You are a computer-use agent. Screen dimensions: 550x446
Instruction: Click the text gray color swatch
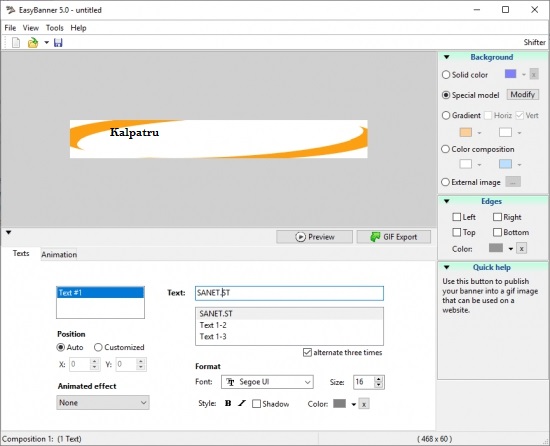(x=339, y=404)
